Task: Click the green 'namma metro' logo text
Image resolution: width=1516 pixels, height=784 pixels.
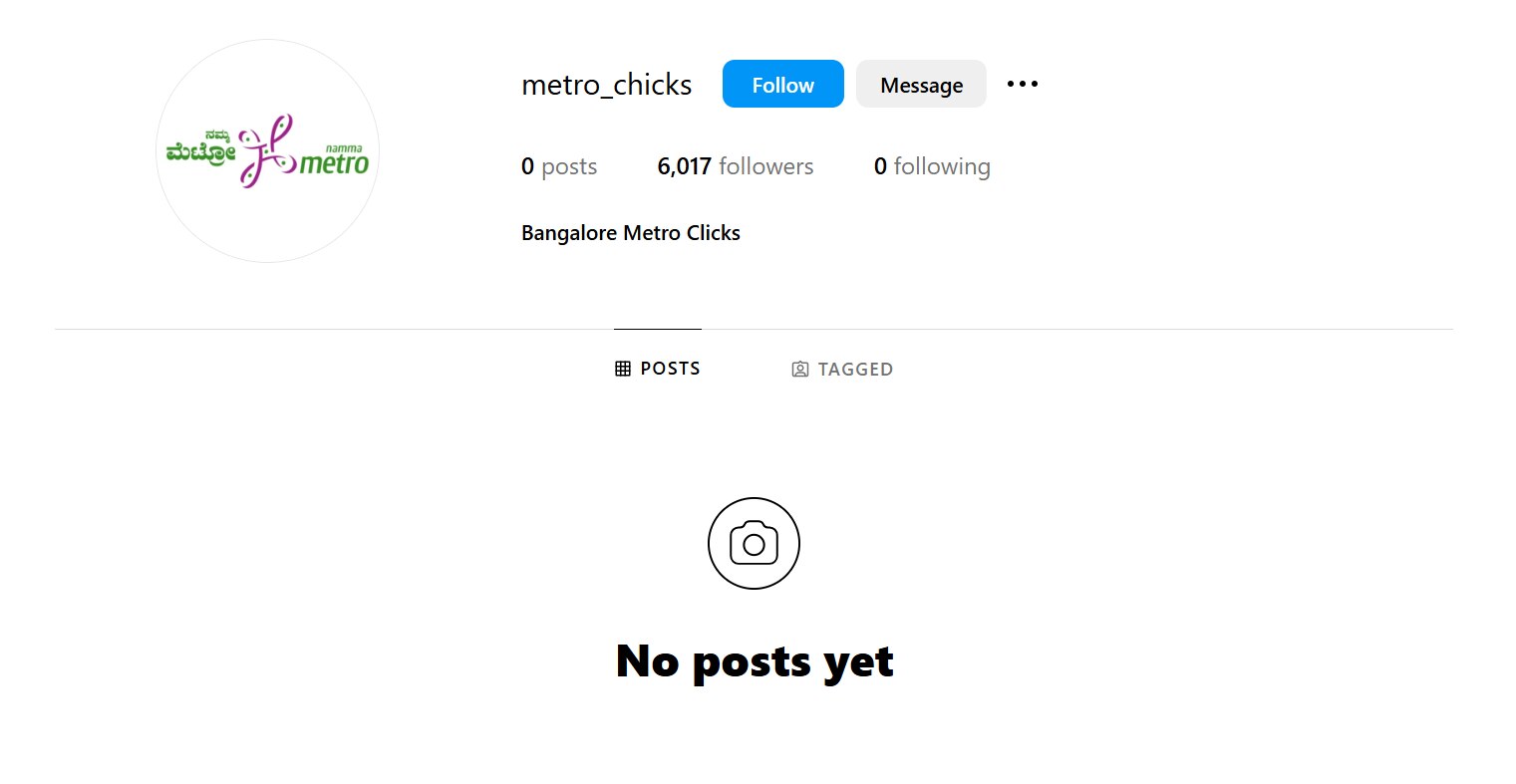Action: pyautogui.click(x=335, y=160)
